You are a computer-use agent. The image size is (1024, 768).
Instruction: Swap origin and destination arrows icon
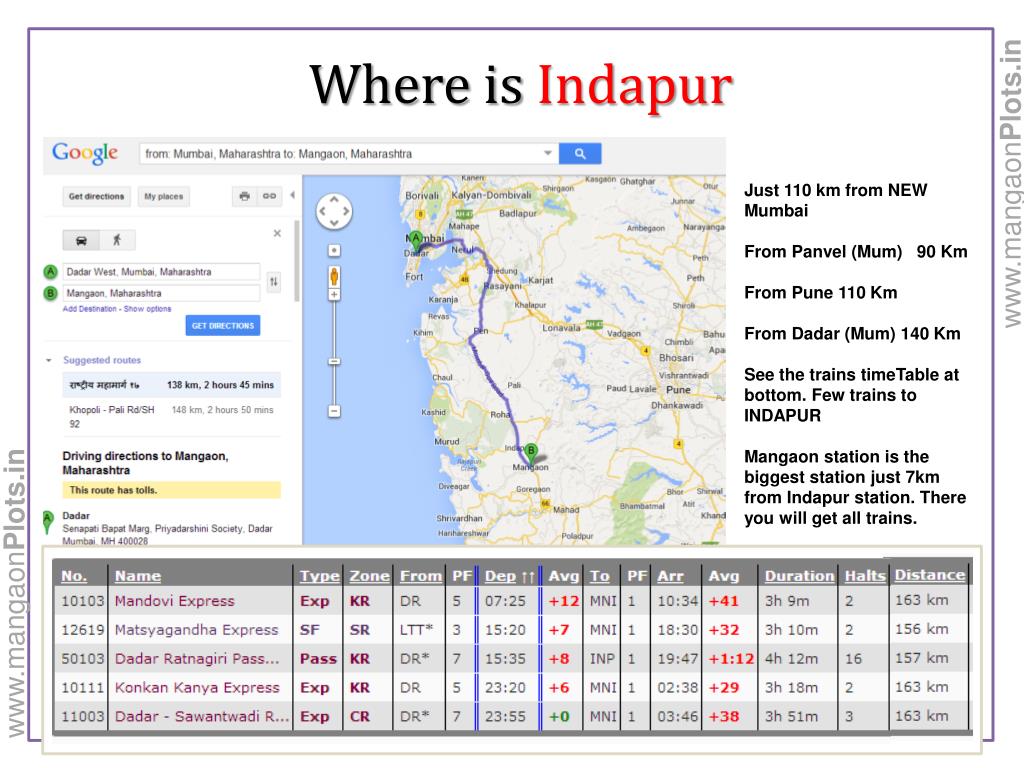pyautogui.click(x=274, y=281)
